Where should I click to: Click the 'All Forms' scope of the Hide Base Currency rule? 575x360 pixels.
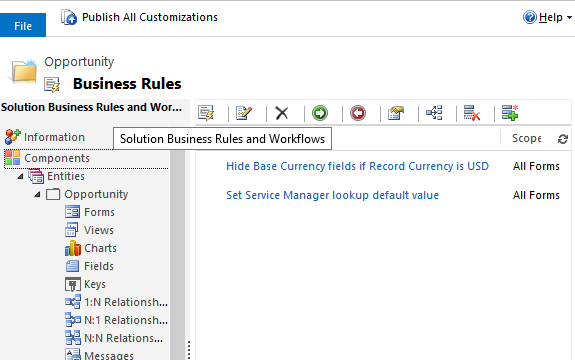536,166
